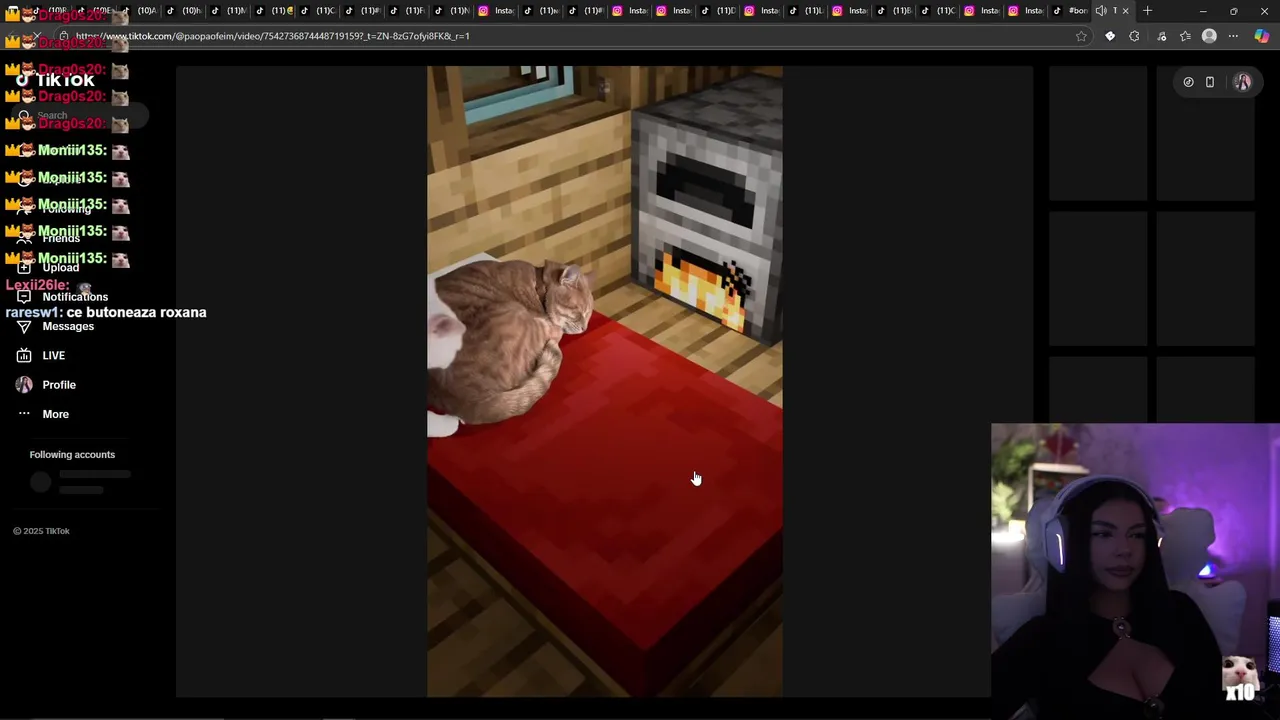Click the TikTok search field
Screen dimensions: 1280x720
[x=80, y=115]
